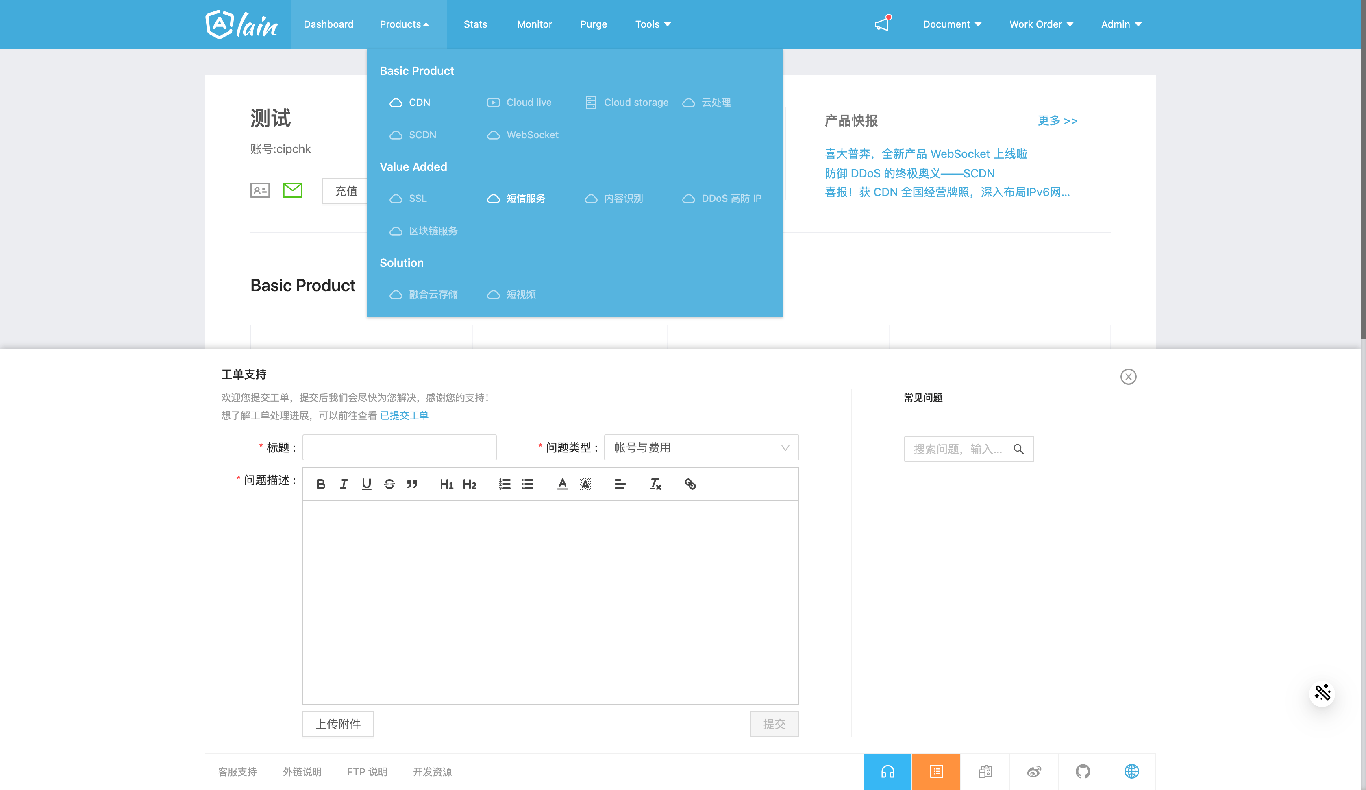Screen dimensions: 1366x790
Task: Create an ordered numbered list
Action: (x=505, y=484)
